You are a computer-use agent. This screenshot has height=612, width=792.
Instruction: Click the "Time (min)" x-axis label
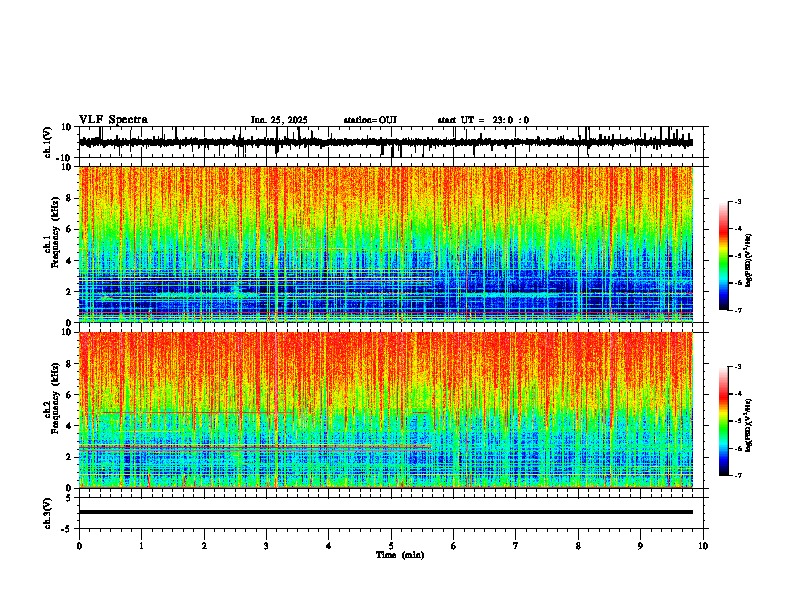click(x=400, y=555)
